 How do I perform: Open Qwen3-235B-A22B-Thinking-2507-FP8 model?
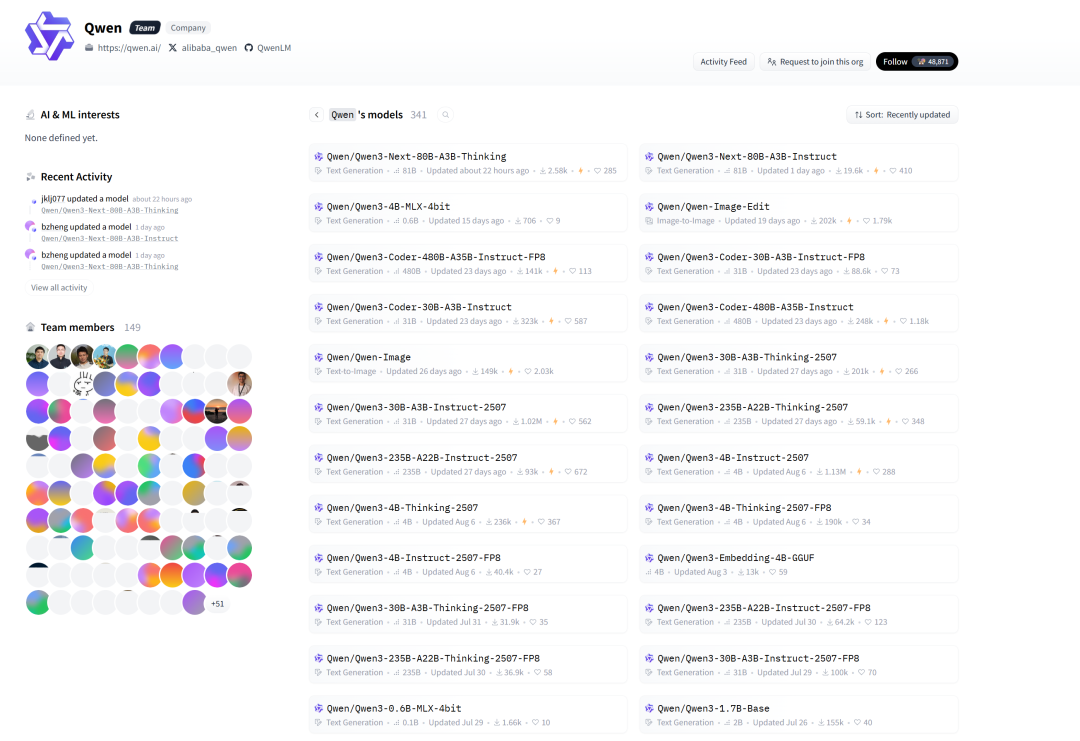click(x=468, y=664)
